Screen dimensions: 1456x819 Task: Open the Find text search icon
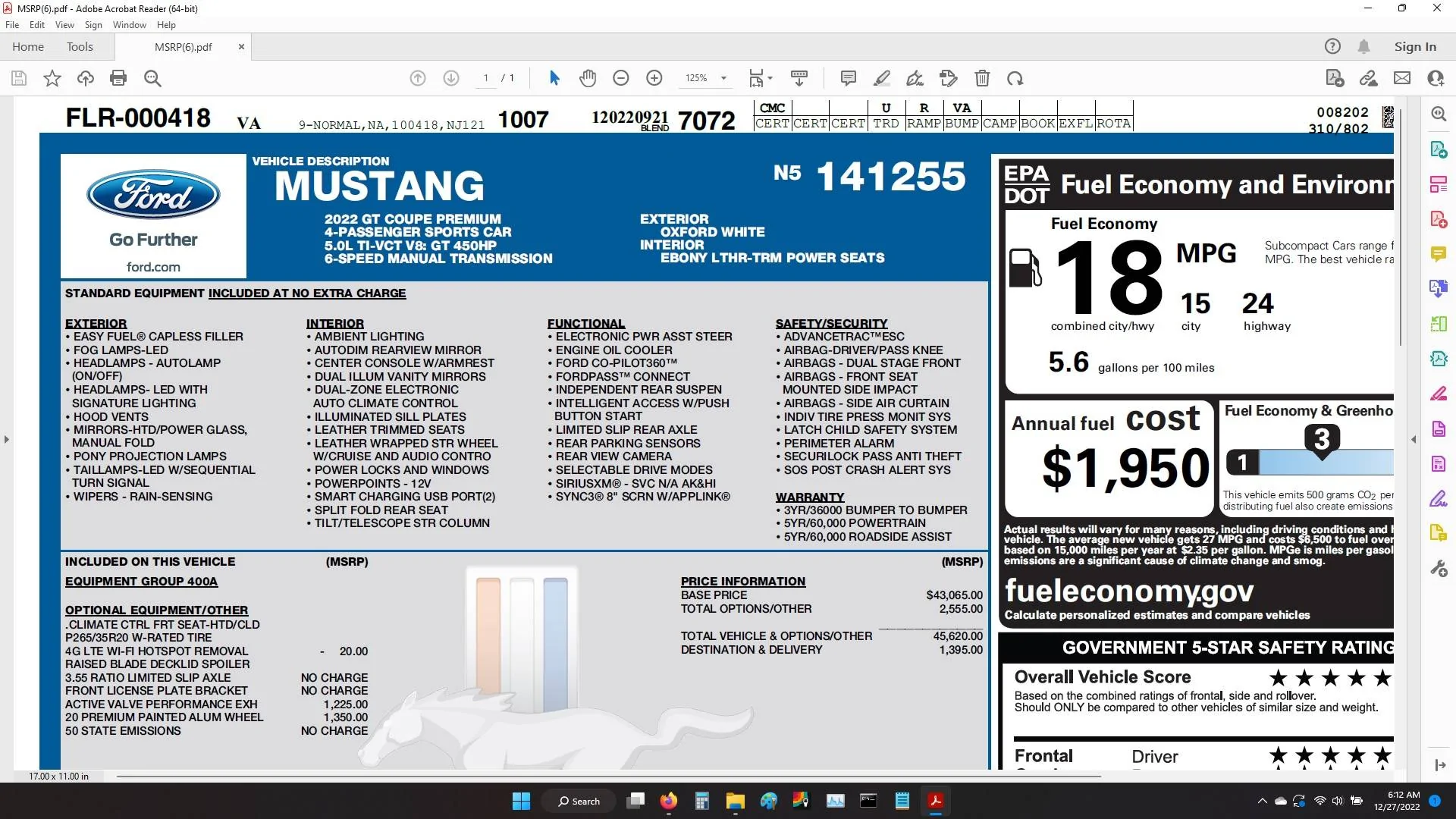click(x=152, y=78)
